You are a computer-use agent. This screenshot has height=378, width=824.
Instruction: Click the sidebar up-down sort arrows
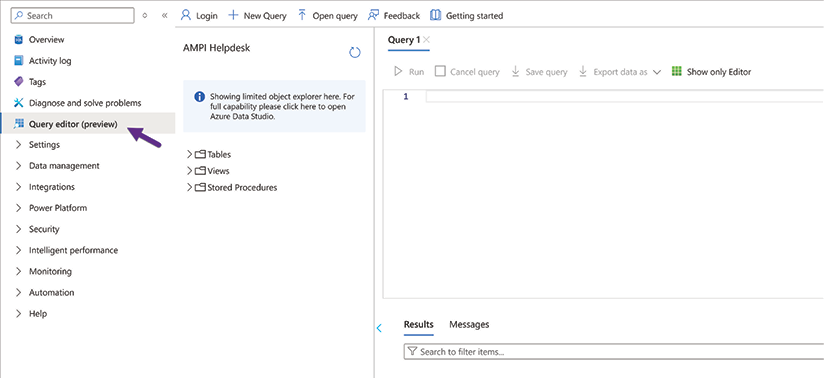(145, 15)
